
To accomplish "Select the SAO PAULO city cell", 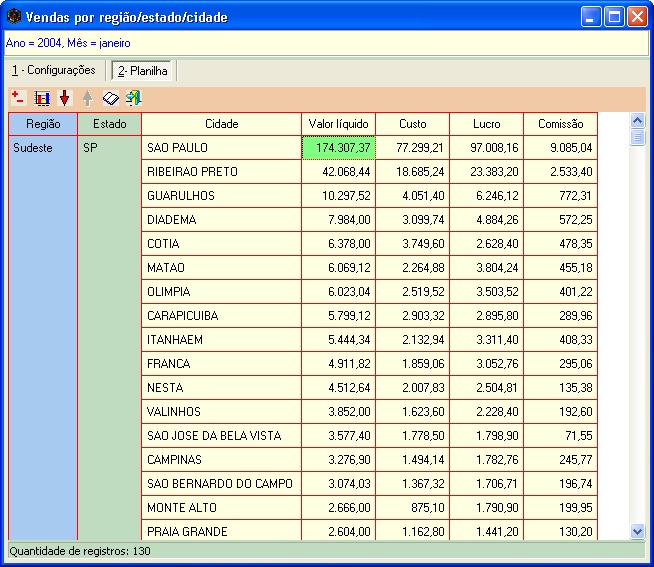I will pos(221,148).
